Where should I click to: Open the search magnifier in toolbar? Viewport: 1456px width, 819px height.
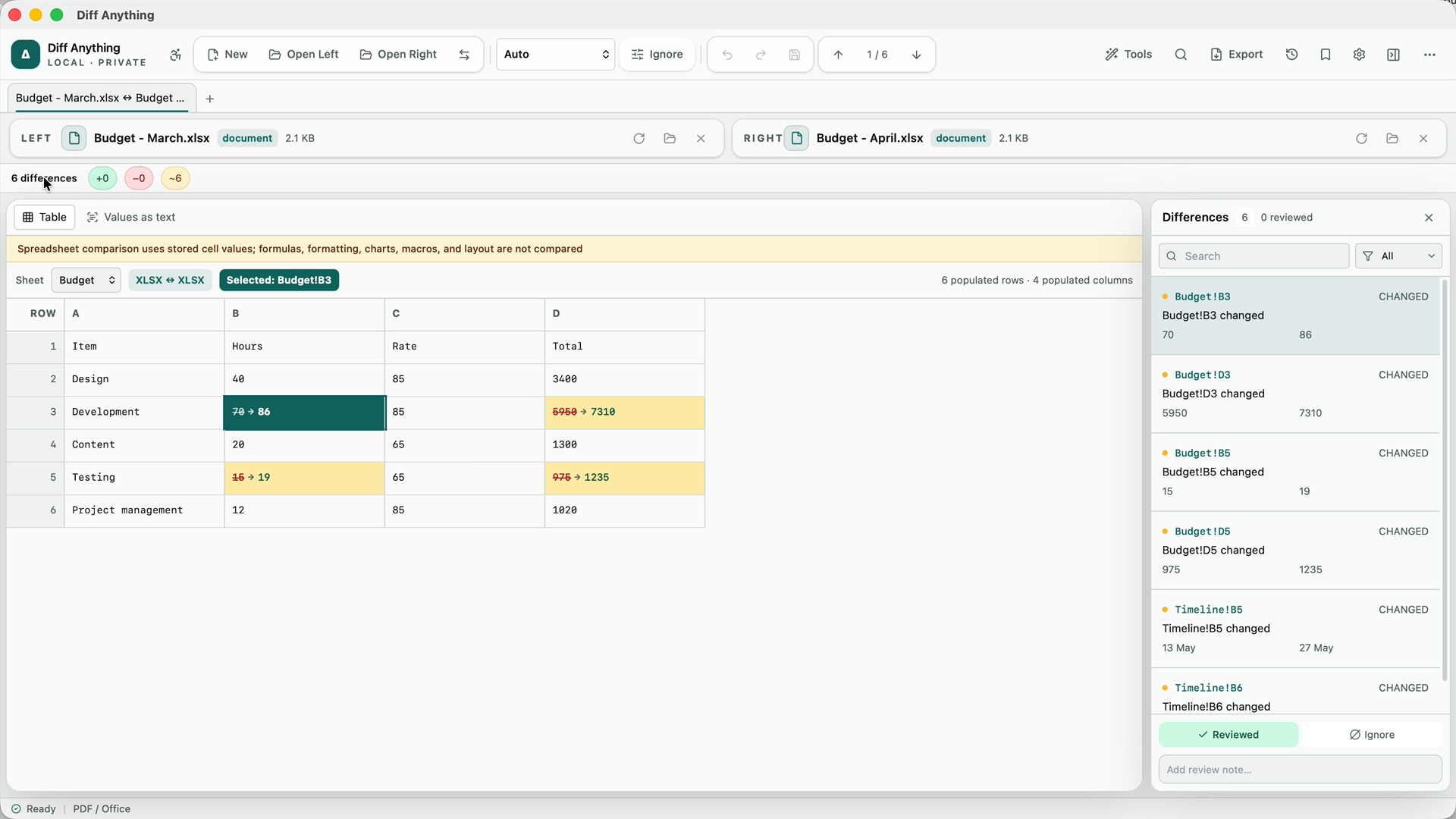click(x=1181, y=55)
